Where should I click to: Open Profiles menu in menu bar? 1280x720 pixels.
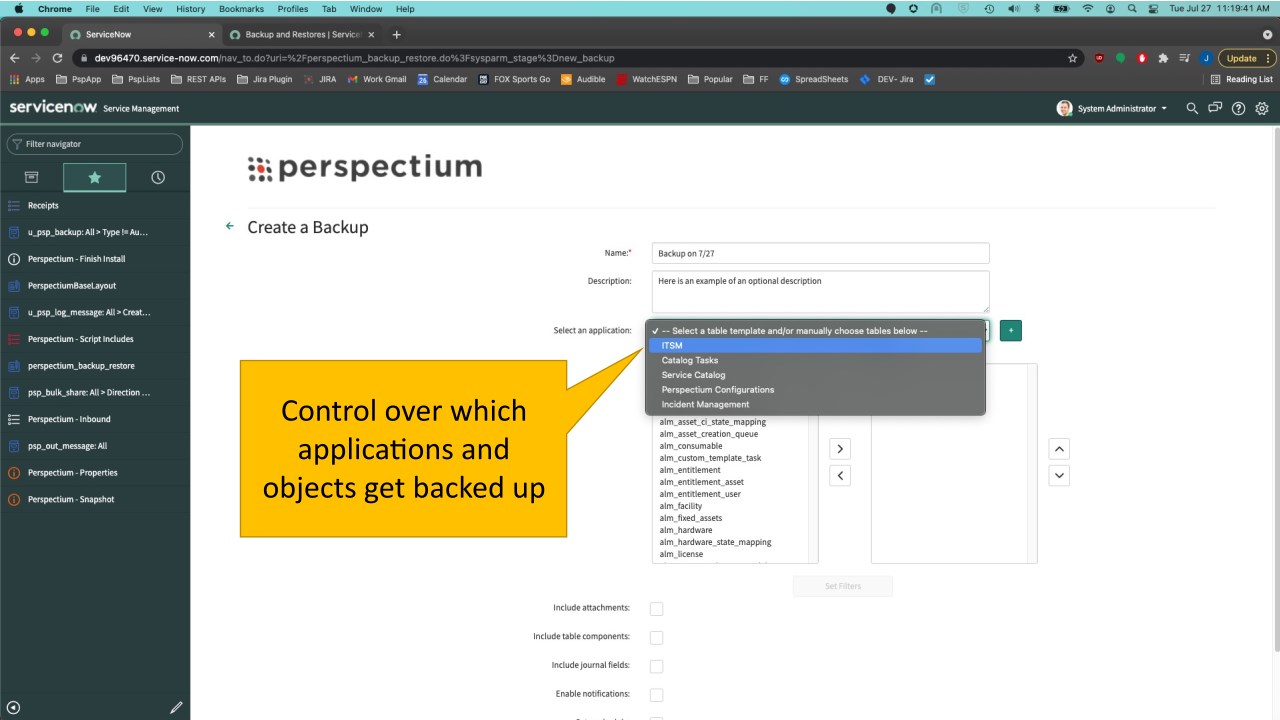point(293,8)
